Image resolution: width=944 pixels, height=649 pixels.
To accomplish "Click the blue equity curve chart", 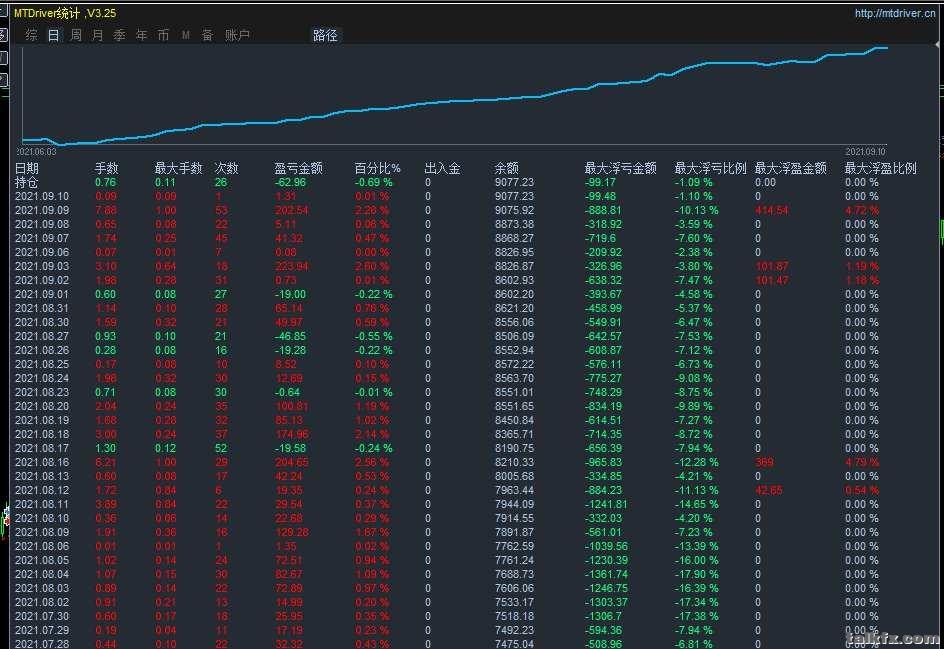I will click(x=455, y=95).
